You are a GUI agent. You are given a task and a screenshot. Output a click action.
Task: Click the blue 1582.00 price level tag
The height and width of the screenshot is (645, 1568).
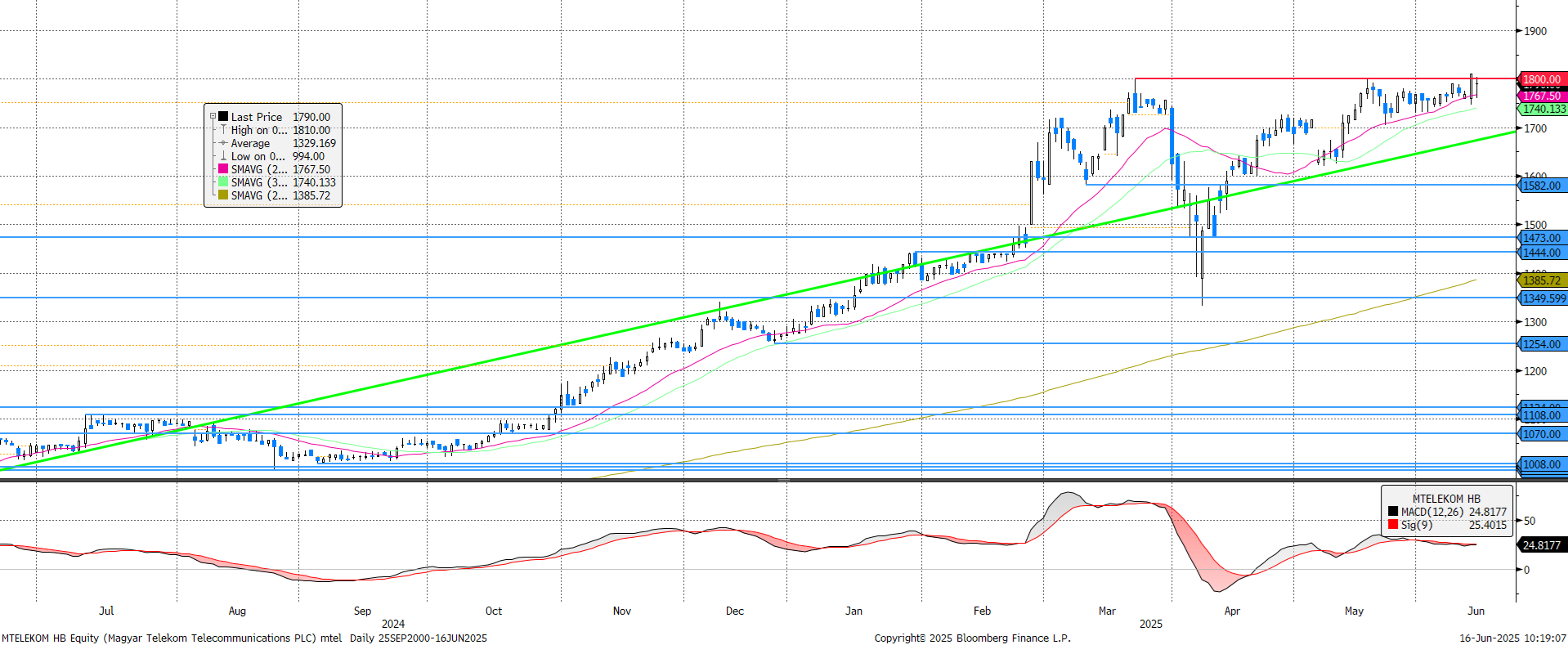1542,186
